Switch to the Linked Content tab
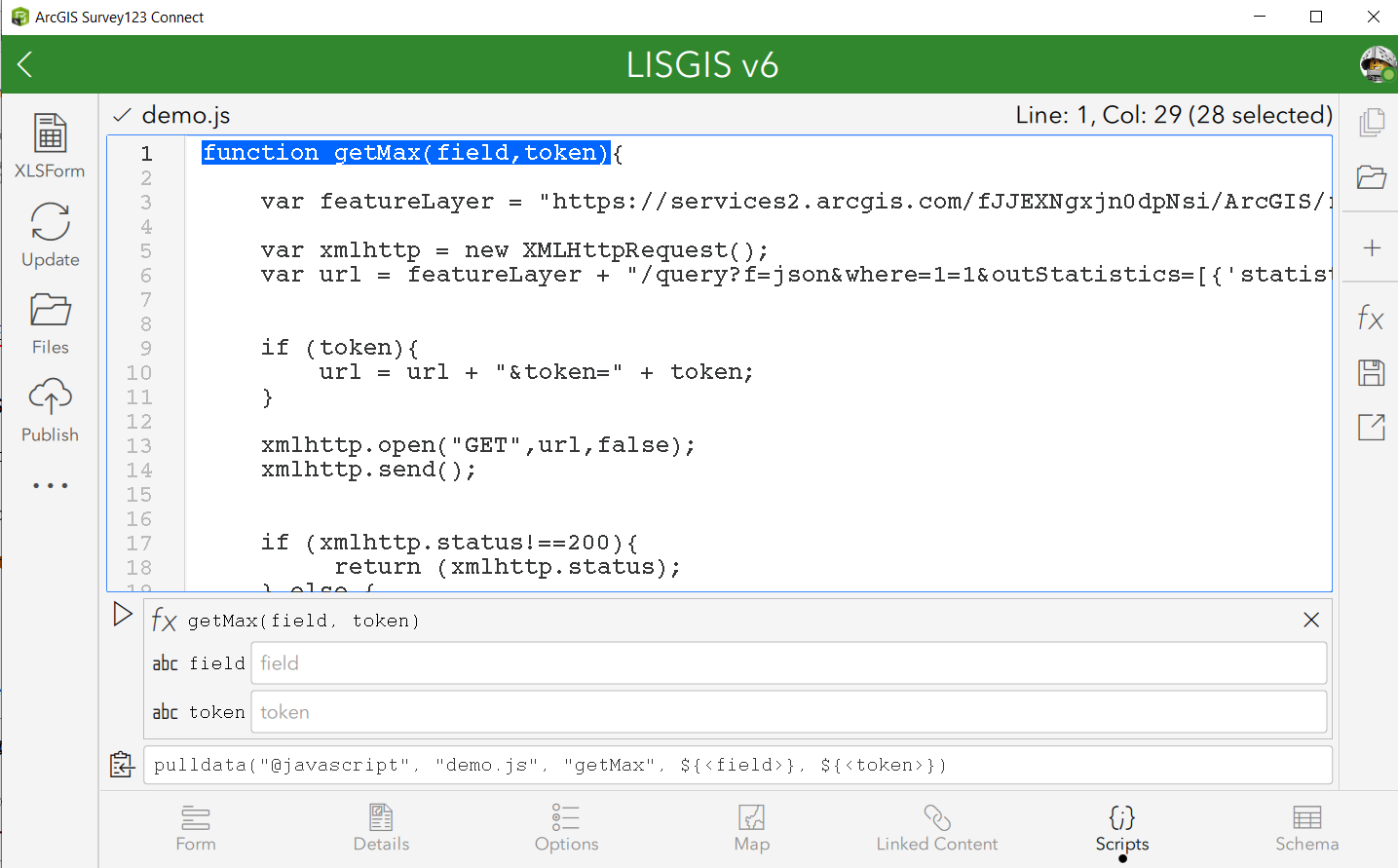This screenshot has width=1398, height=868. 937,828
